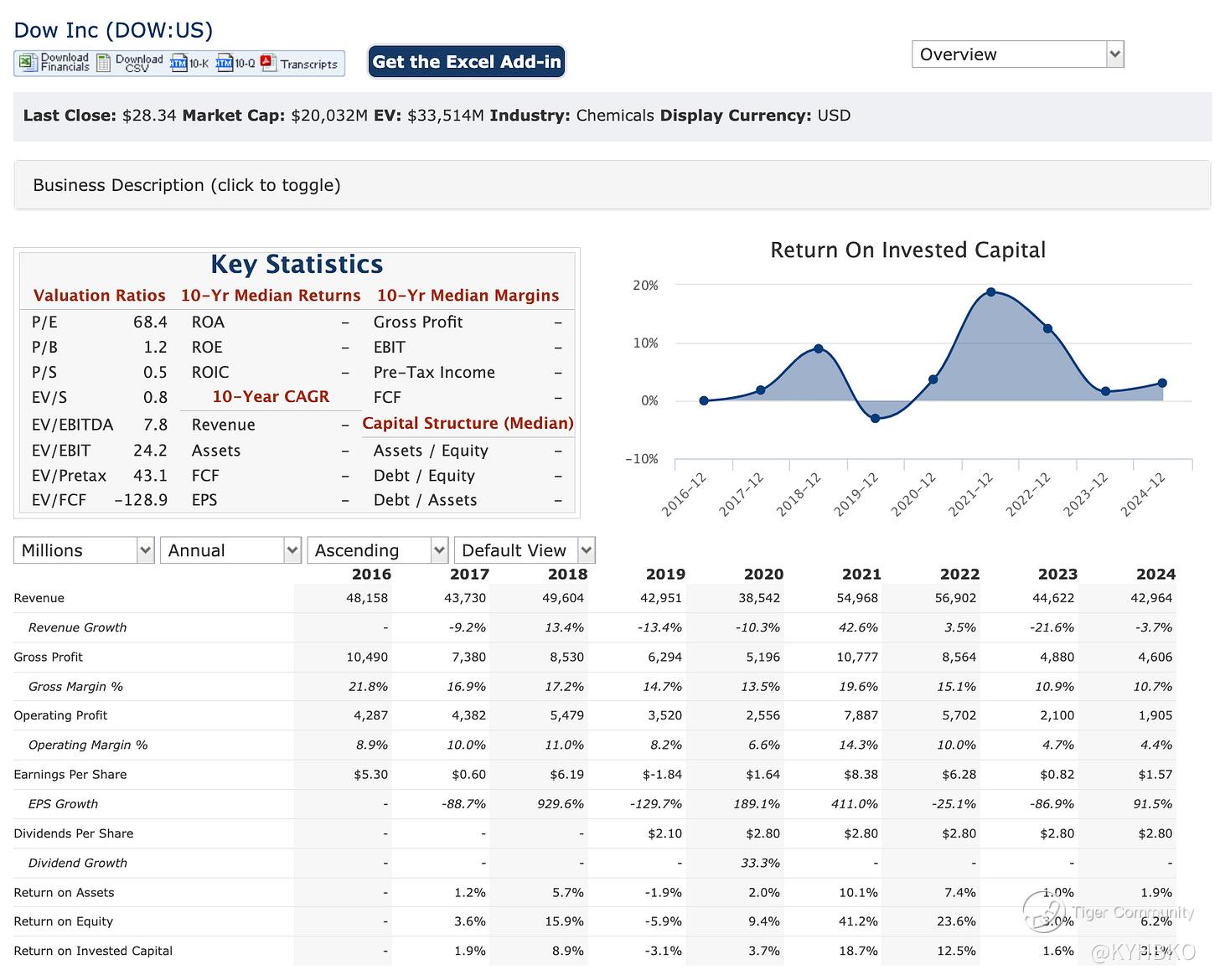This screenshot has height=980, width=1220.
Task: Click the Download Financials text label
Action: point(65,63)
